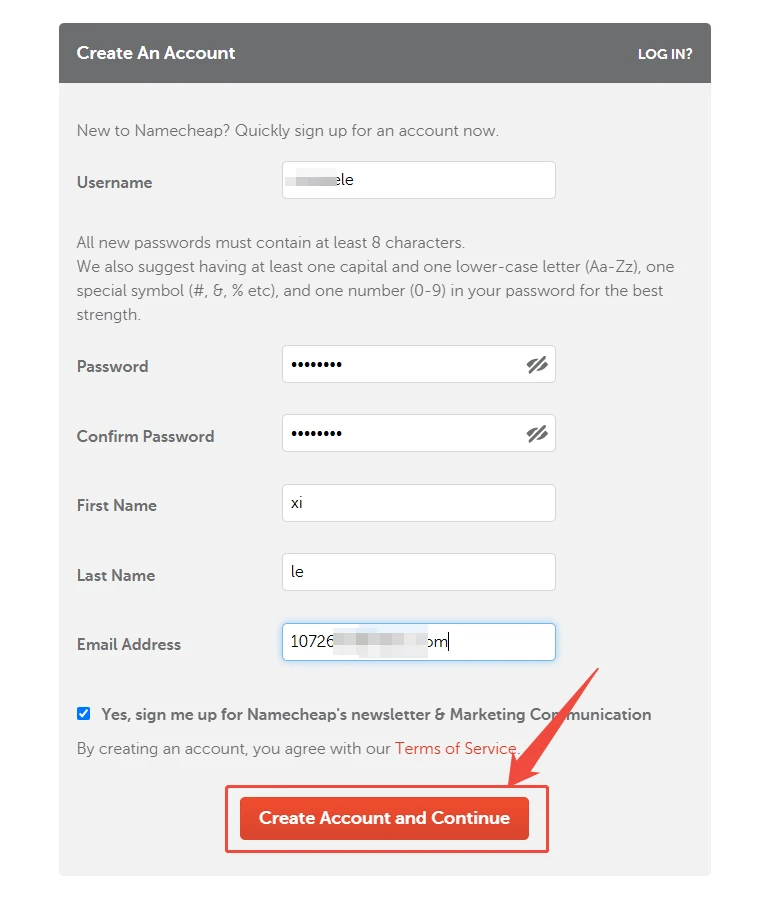
Task: Select the First Name input box
Action: pyautogui.click(x=419, y=503)
